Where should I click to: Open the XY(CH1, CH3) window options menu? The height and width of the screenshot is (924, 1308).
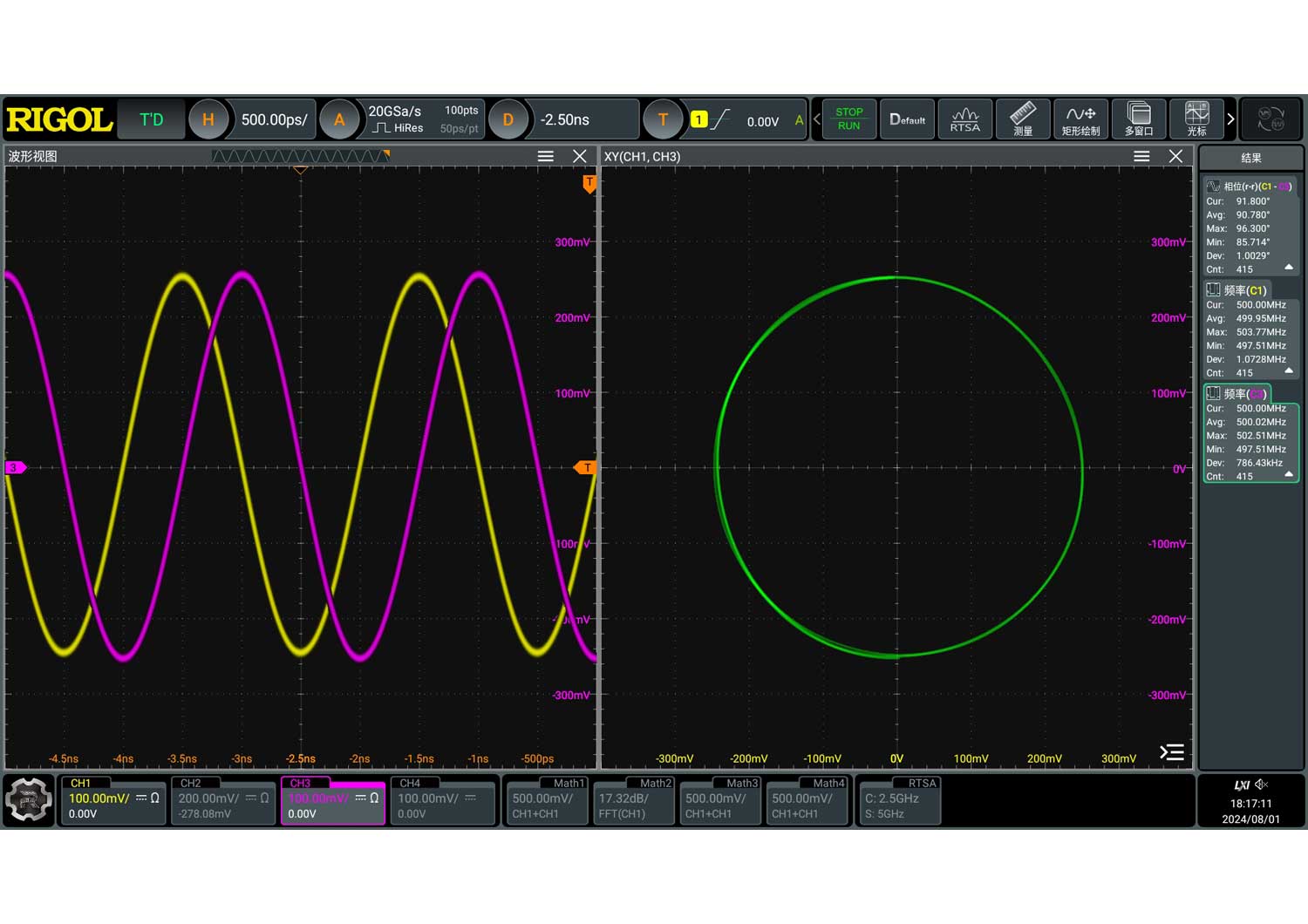1141,156
